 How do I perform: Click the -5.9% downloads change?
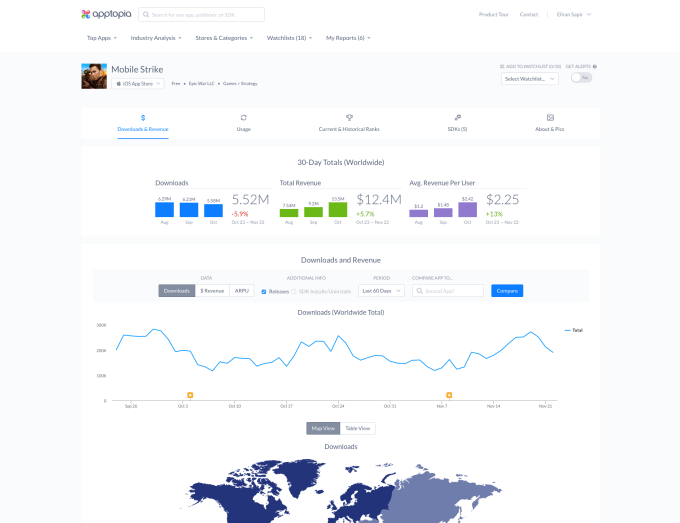pyautogui.click(x=240, y=214)
